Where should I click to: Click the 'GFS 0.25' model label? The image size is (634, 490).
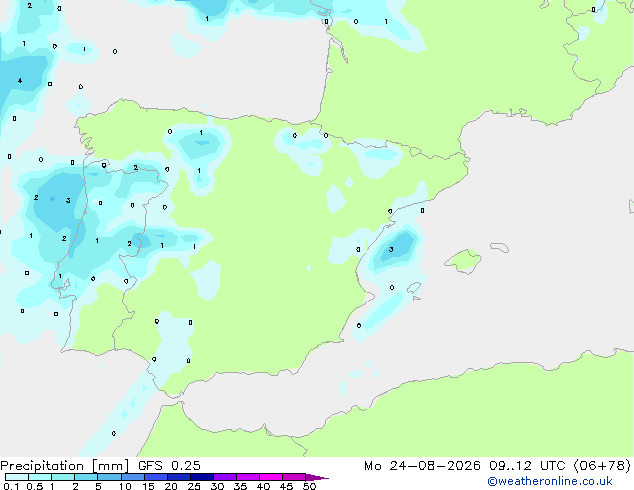(169, 466)
